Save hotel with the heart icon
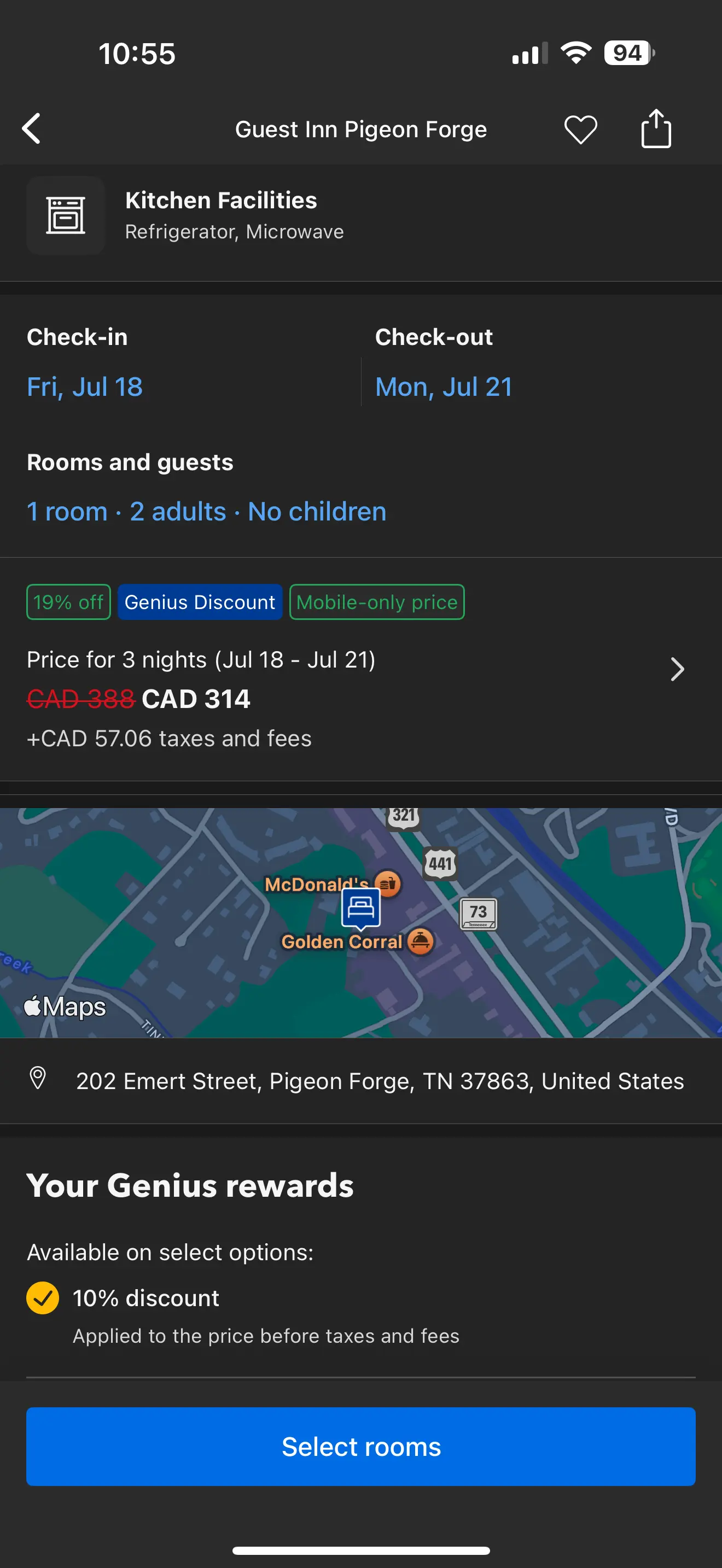 [x=580, y=129]
